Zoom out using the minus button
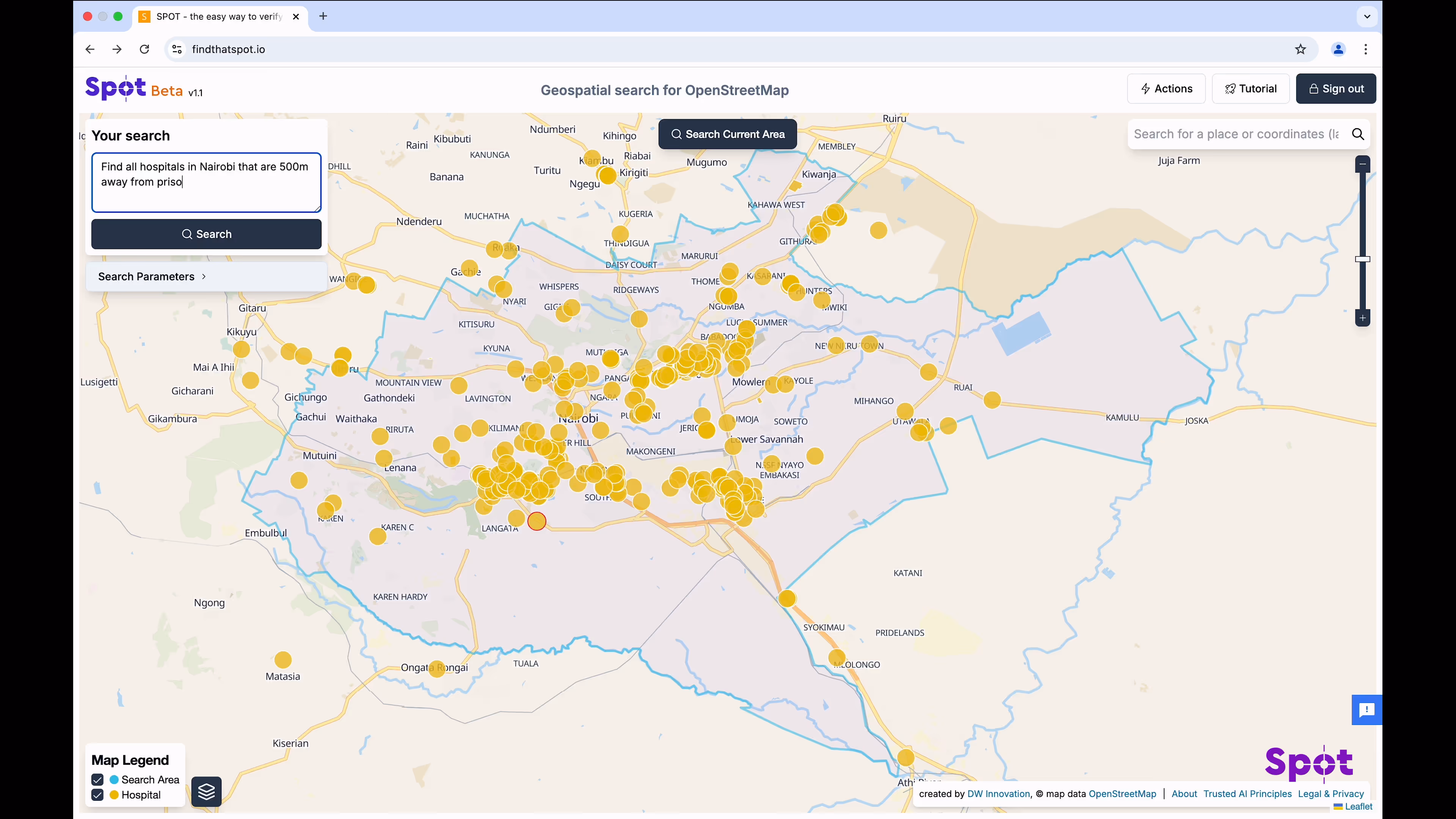The image size is (1456, 819). (1363, 164)
